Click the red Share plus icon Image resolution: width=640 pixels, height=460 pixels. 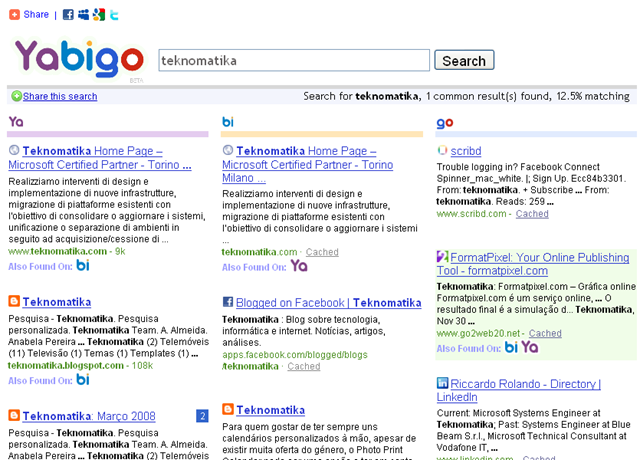click(x=14, y=15)
